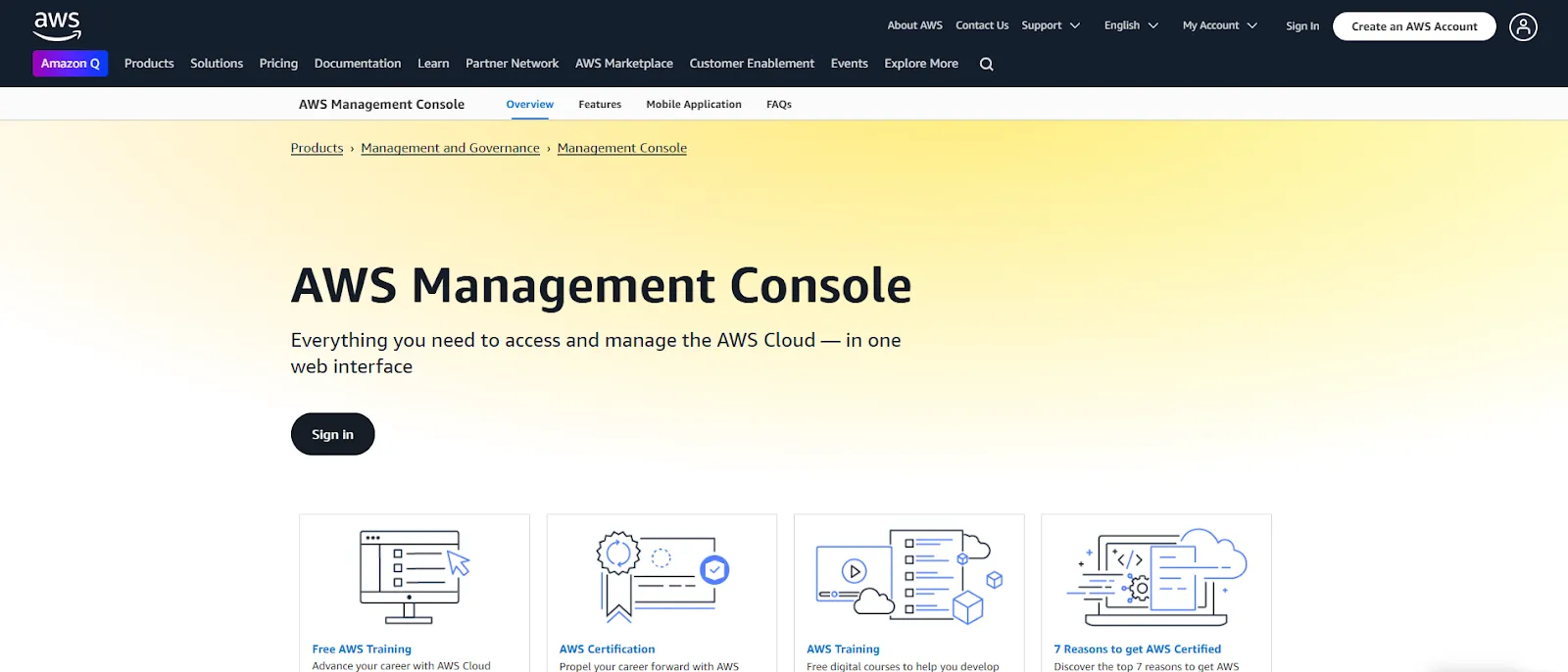1568x672 pixels.
Task: Open the search magnifier icon
Action: click(x=987, y=64)
